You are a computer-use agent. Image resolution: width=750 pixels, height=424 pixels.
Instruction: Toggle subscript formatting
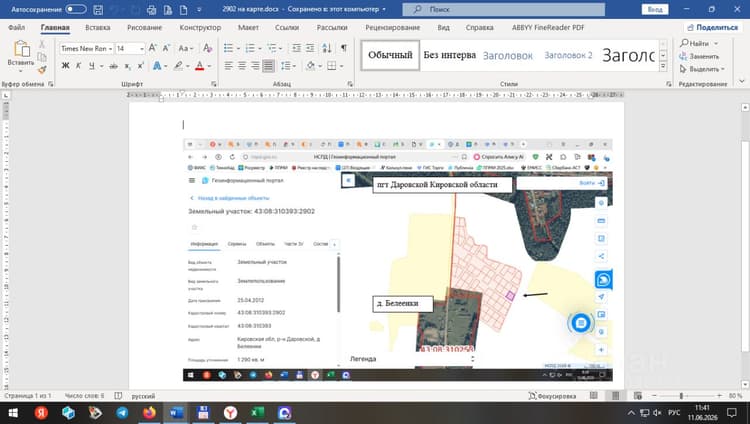tap(127, 66)
